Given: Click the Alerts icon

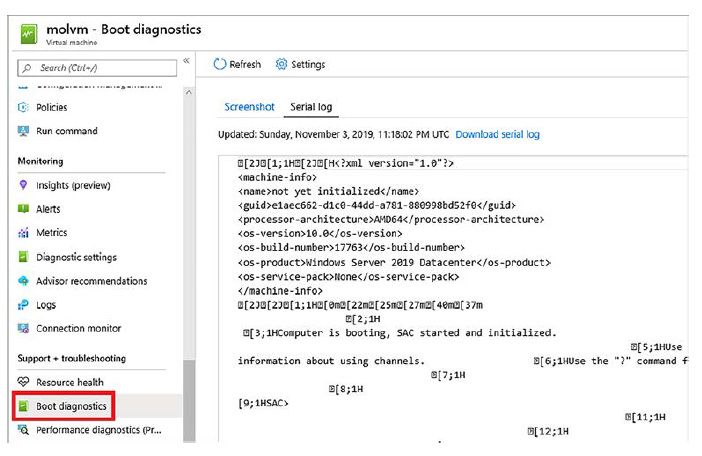Looking at the screenshot, I should click(25, 209).
